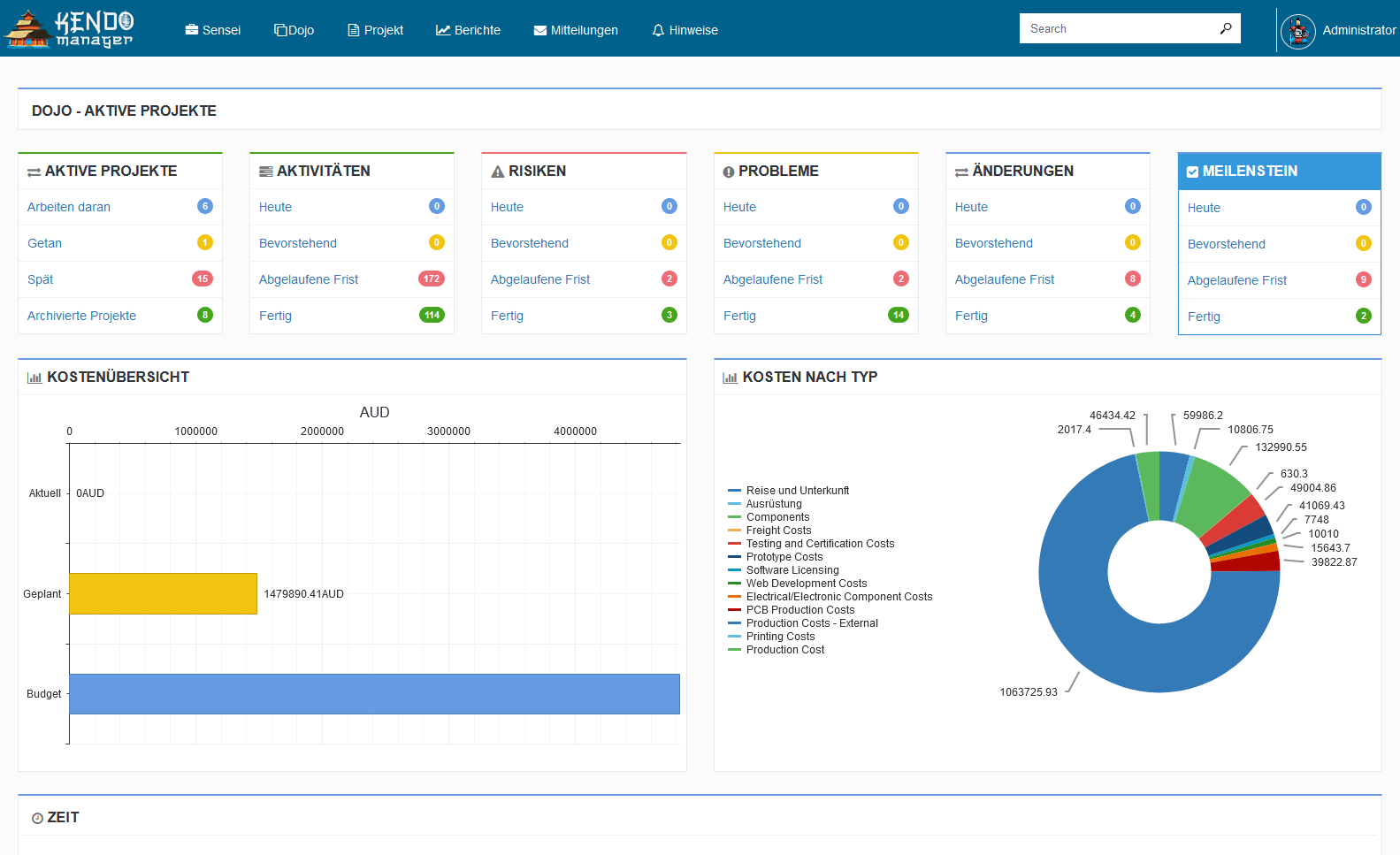Open Fertig under Meilenstein
The height and width of the screenshot is (855, 1400).
tap(1204, 317)
